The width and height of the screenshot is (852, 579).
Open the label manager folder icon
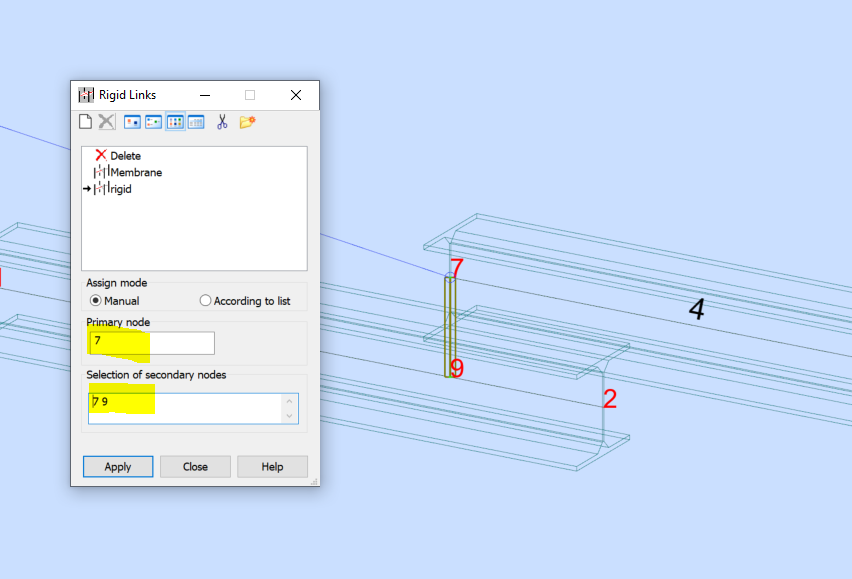click(x=246, y=121)
